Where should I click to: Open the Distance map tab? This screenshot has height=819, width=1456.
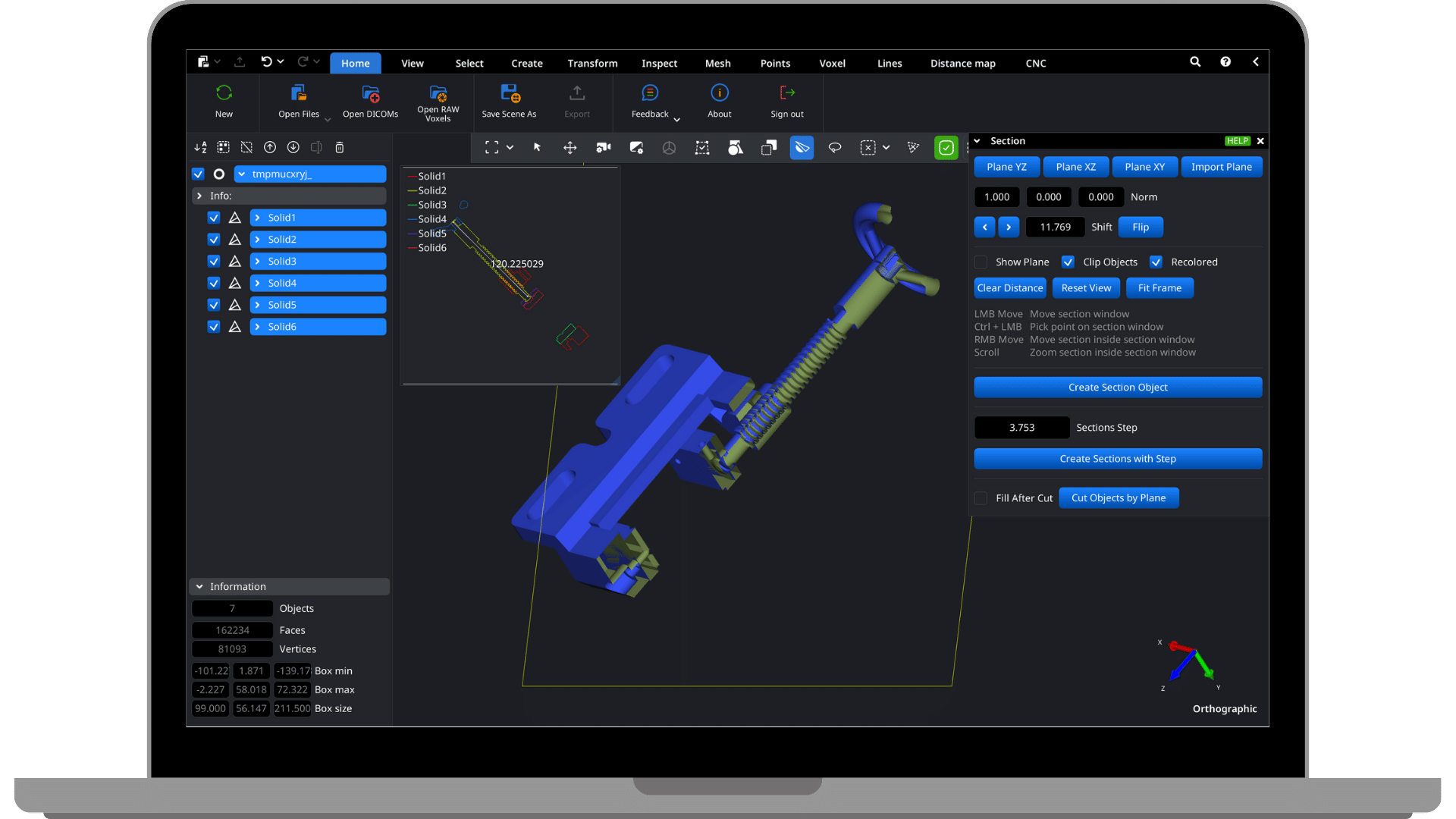coord(962,64)
